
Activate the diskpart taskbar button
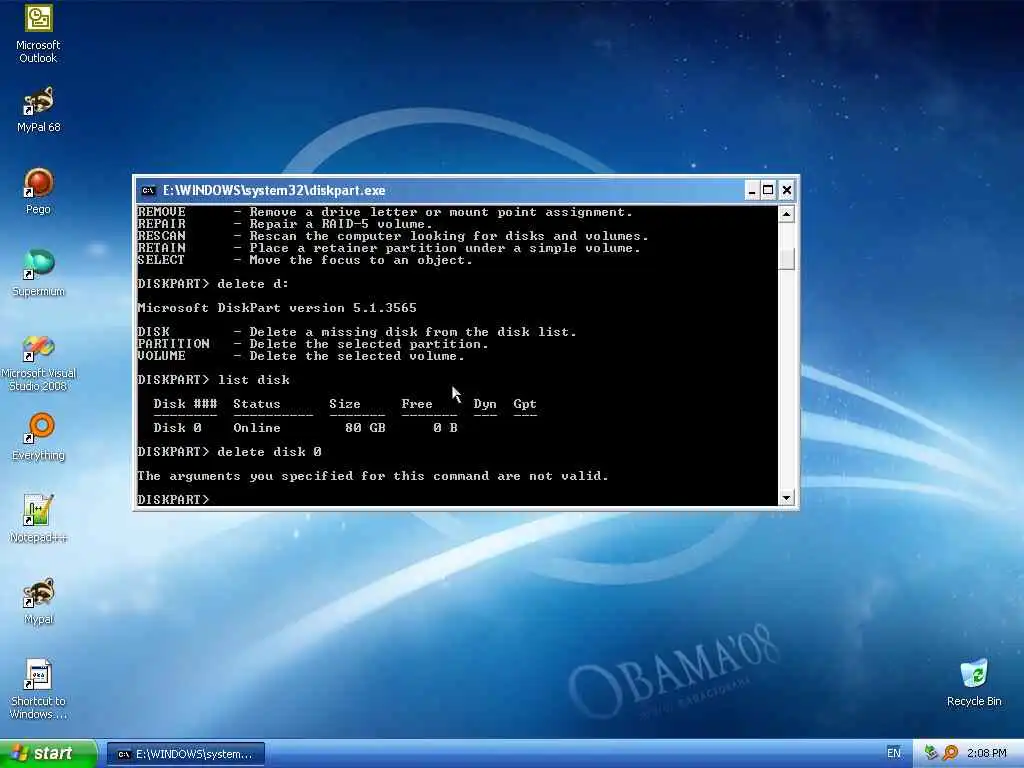point(185,754)
